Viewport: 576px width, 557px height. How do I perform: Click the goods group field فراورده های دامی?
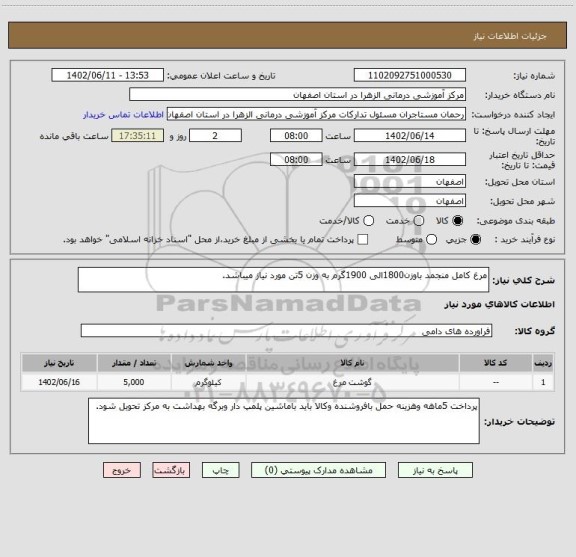point(286,331)
